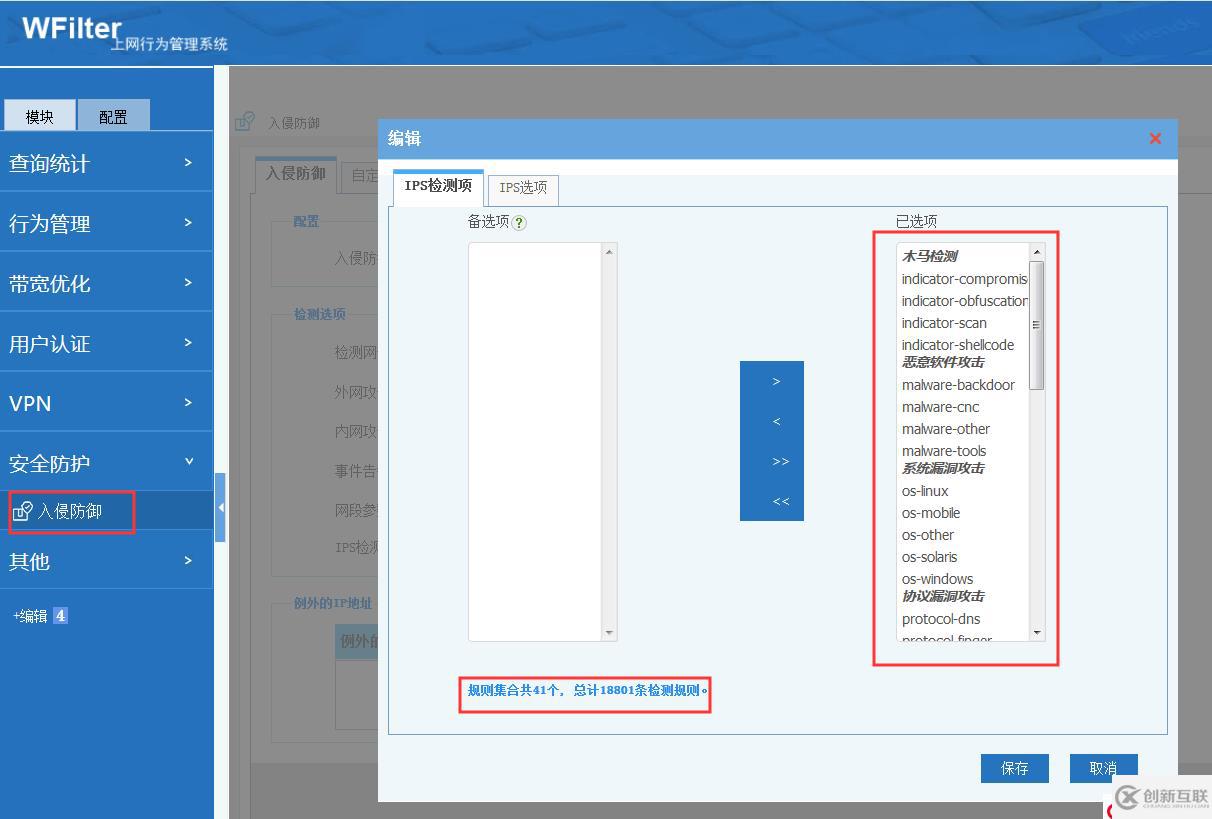
Task: Save changes with 保存 button
Action: [x=1015, y=768]
